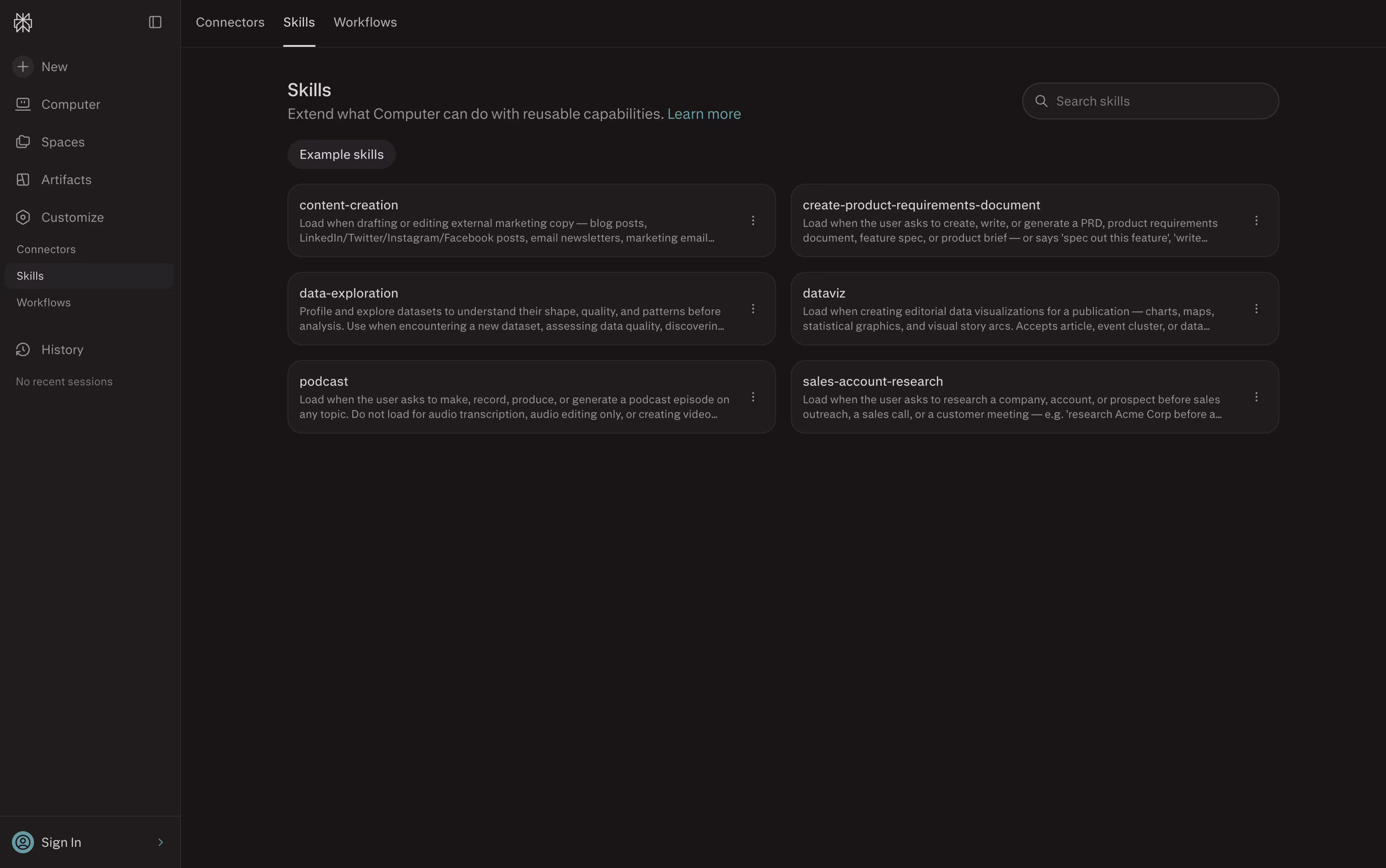Select the Example skills filter chip

click(x=342, y=154)
